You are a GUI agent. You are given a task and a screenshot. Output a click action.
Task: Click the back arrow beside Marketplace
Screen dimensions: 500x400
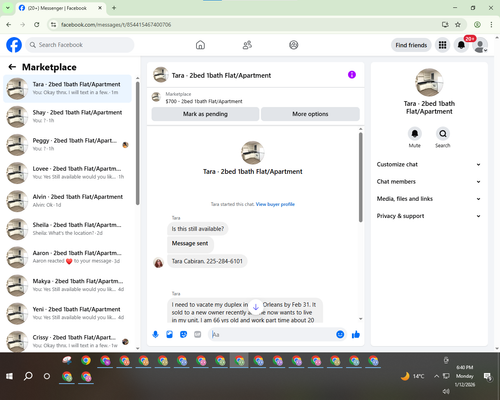(12, 67)
